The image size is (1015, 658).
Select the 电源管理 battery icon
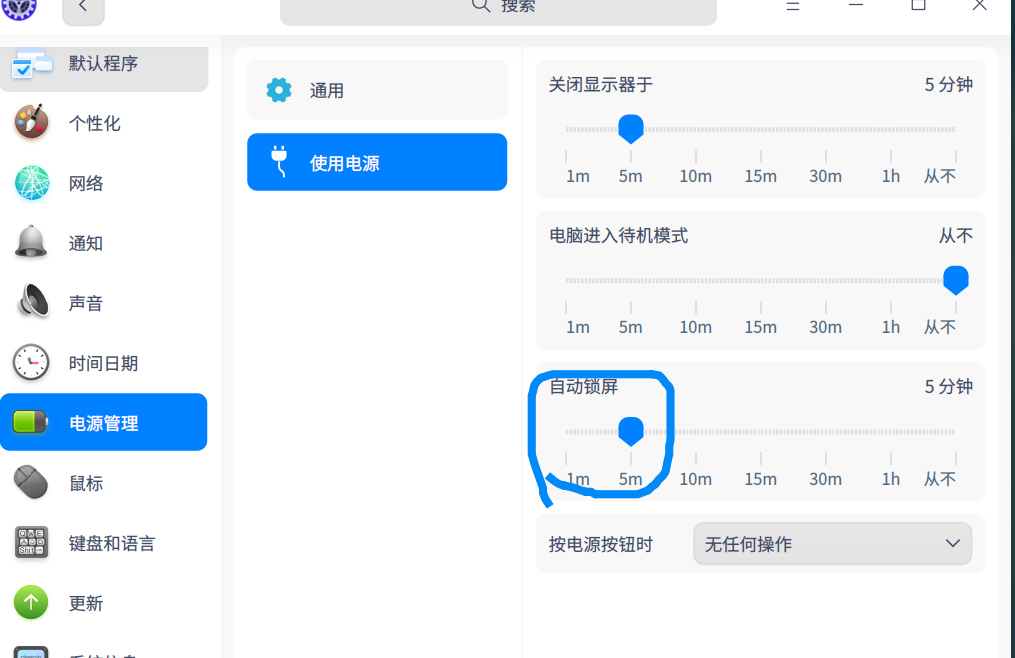(x=30, y=422)
